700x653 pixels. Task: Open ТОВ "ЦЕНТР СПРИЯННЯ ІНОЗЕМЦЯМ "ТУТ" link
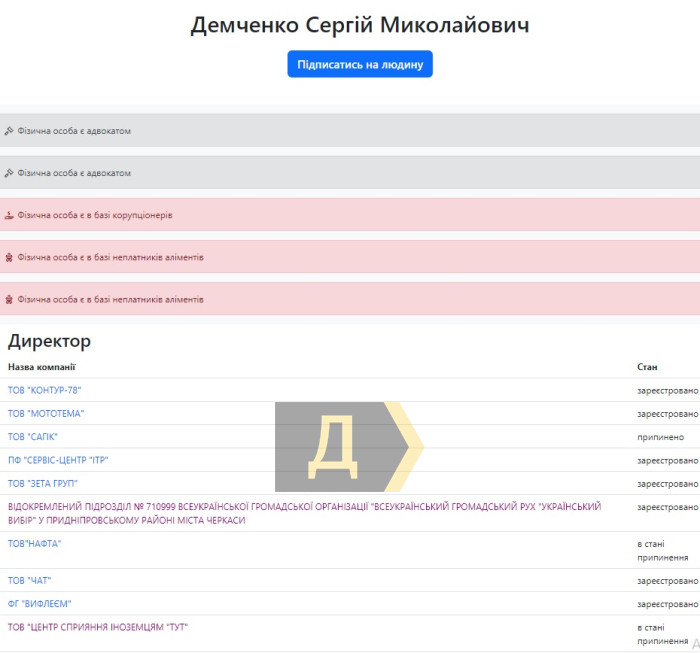point(98,627)
